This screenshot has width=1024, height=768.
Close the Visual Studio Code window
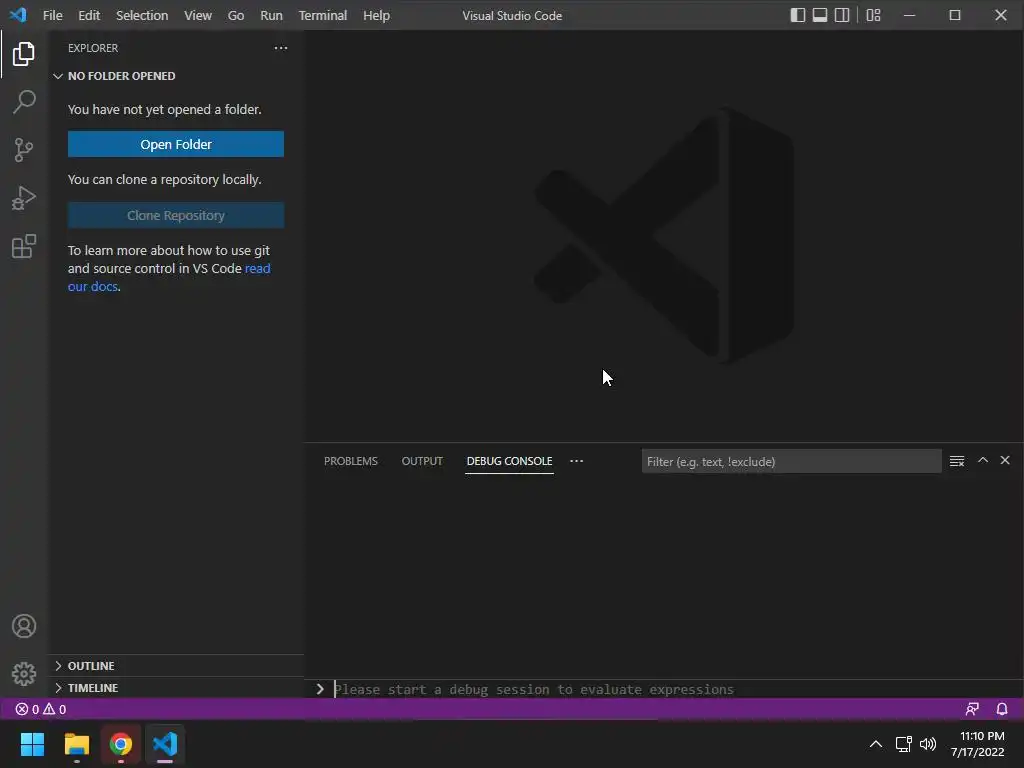pyautogui.click(x=1000, y=15)
